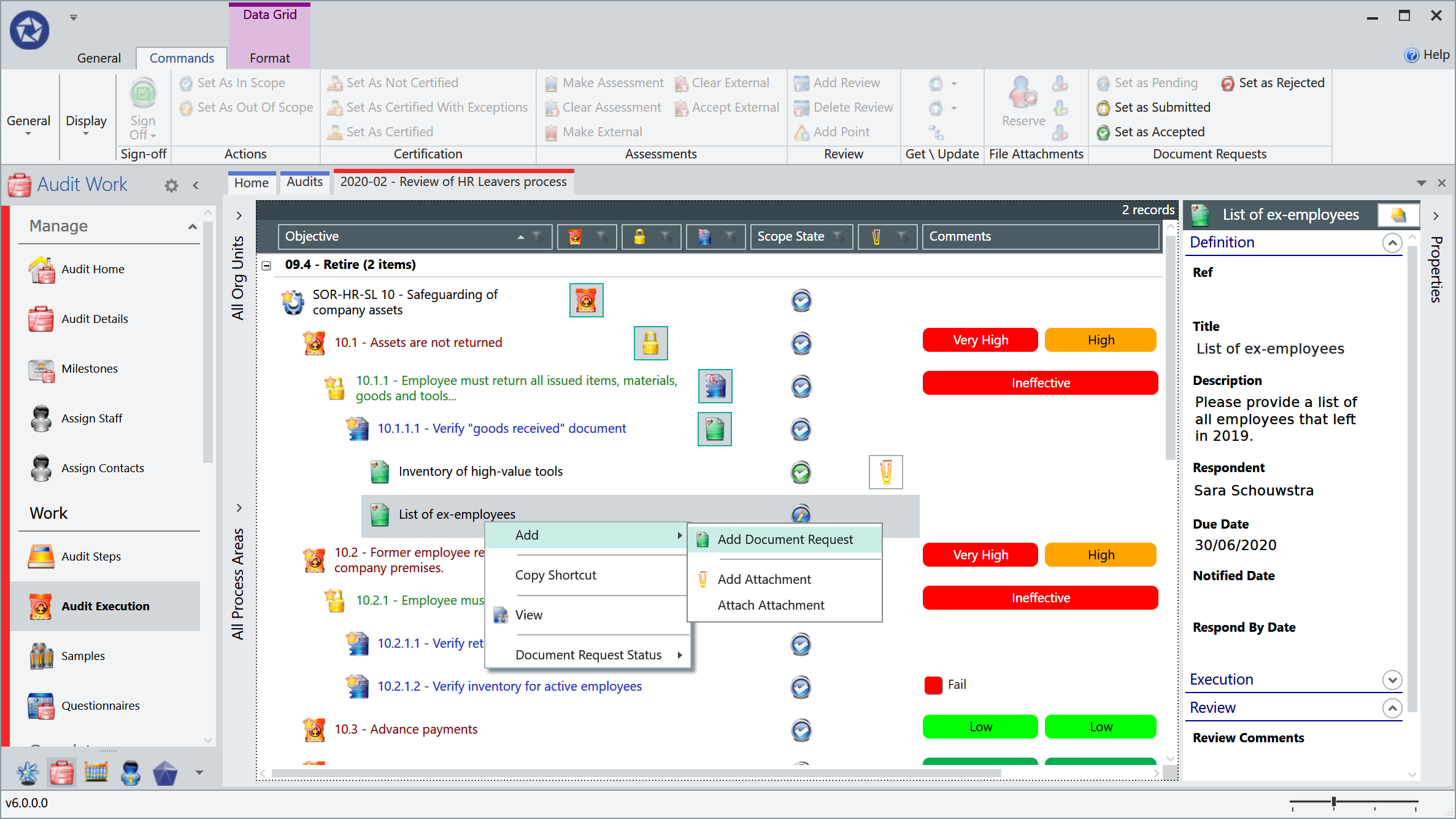Click the Set as Rejected icon
The width and height of the screenshot is (1456, 819).
pos(1228,82)
